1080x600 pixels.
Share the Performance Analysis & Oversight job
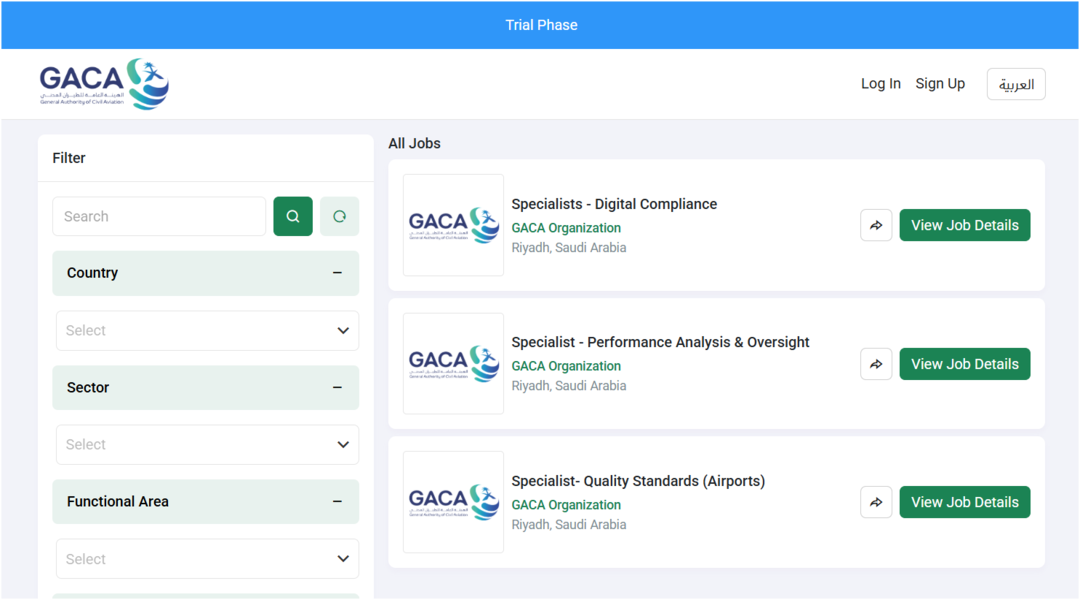click(876, 364)
